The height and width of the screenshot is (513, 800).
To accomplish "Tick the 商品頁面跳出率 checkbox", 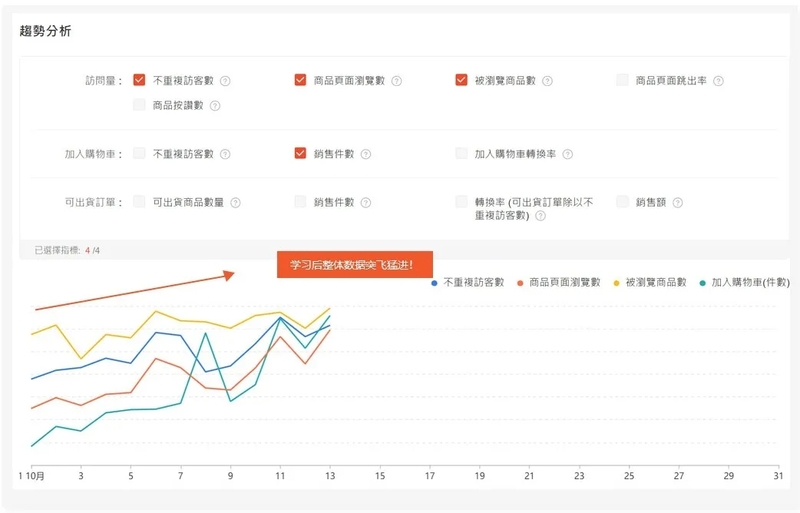I will (x=622, y=80).
